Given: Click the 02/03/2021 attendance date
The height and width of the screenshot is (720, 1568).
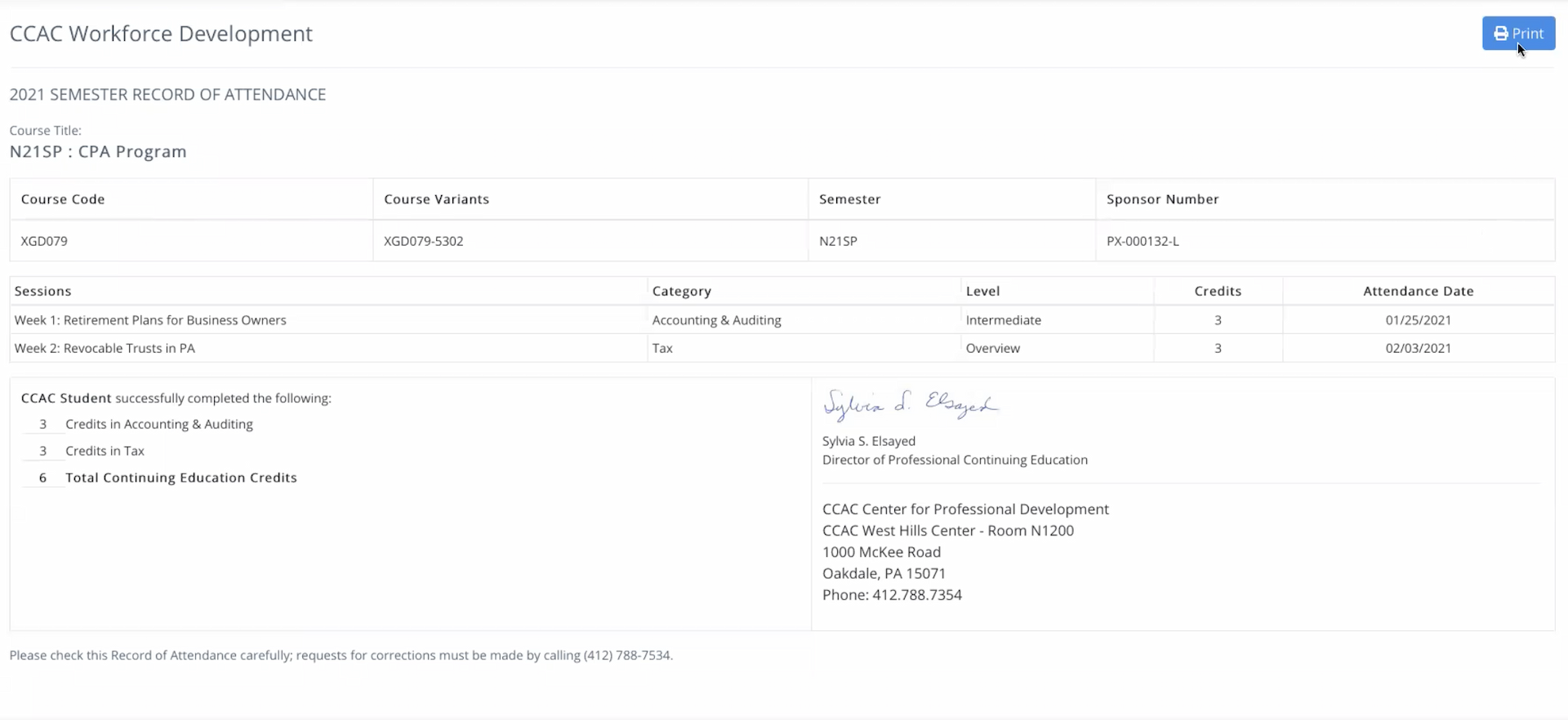Looking at the screenshot, I should click(x=1418, y=348).
